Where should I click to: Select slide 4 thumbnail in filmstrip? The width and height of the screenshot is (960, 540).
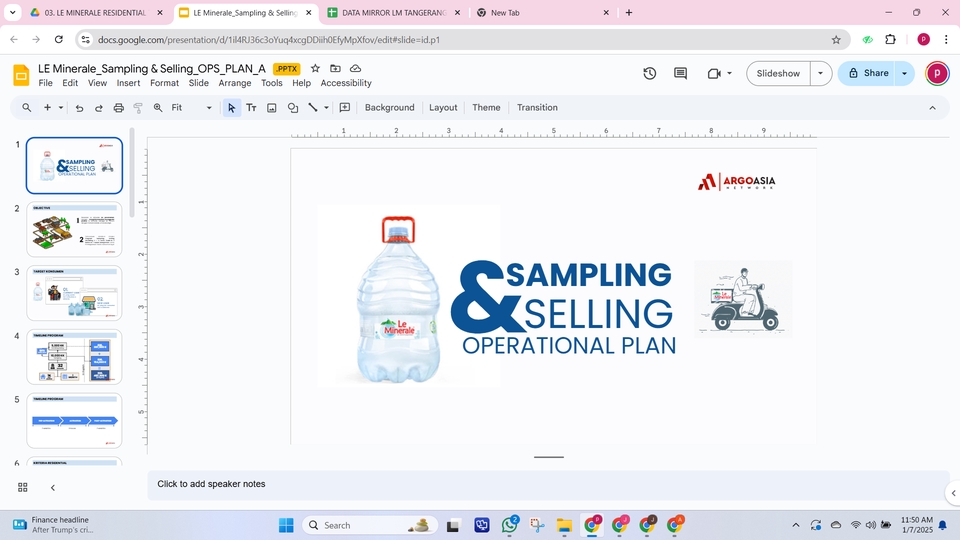[74, 357]
